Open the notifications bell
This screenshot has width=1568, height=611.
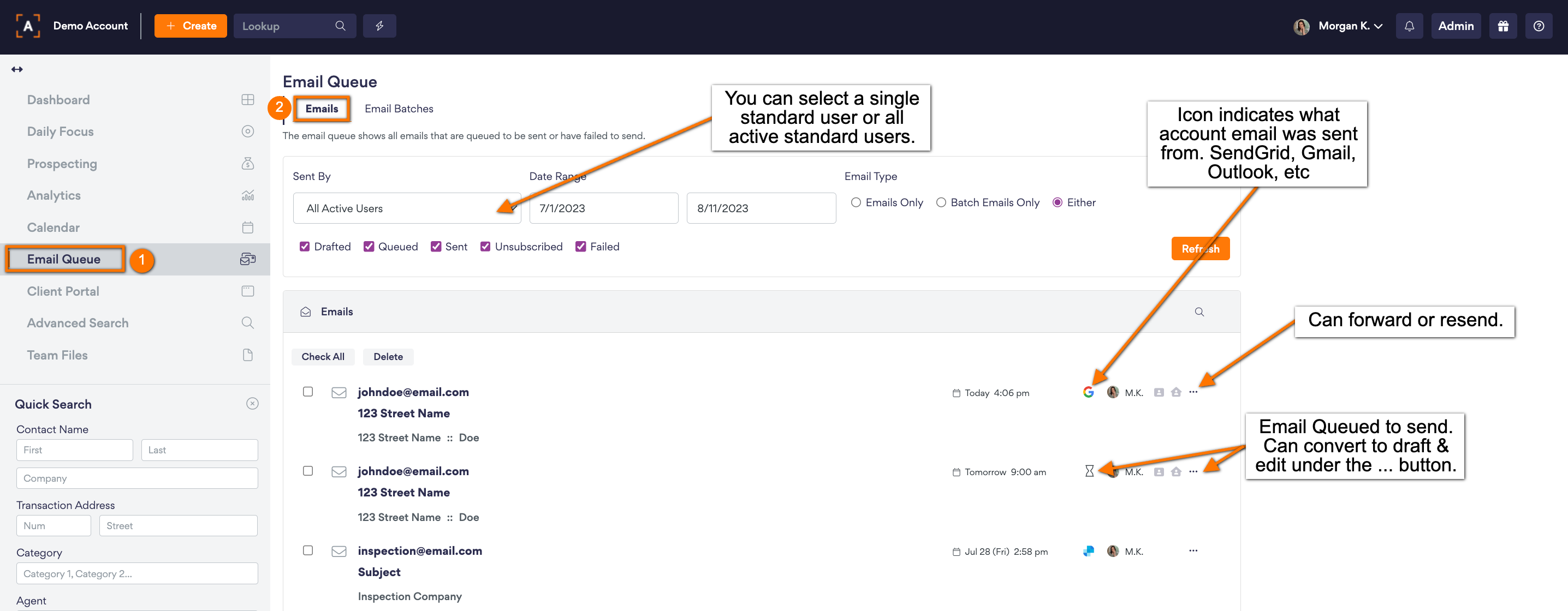(1409, 26)
